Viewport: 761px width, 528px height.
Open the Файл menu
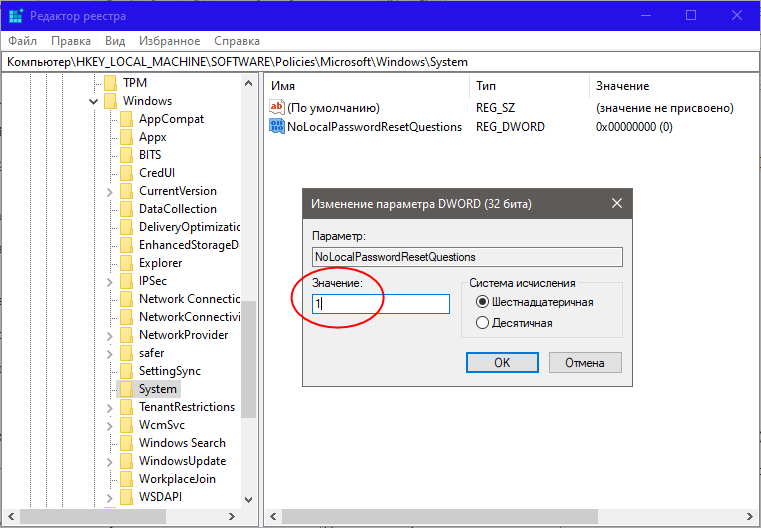coord(23,41)
